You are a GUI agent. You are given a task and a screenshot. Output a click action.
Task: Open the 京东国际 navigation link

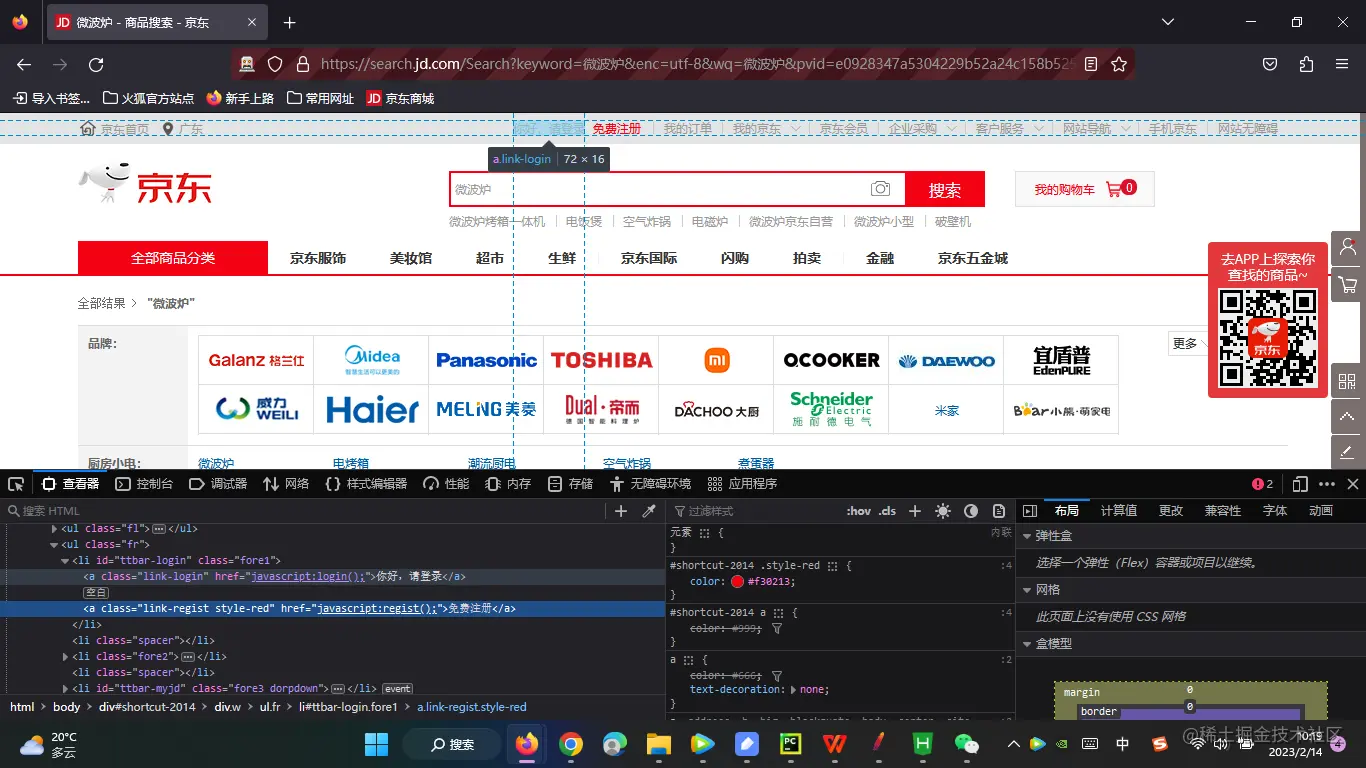tap(649, 258)
